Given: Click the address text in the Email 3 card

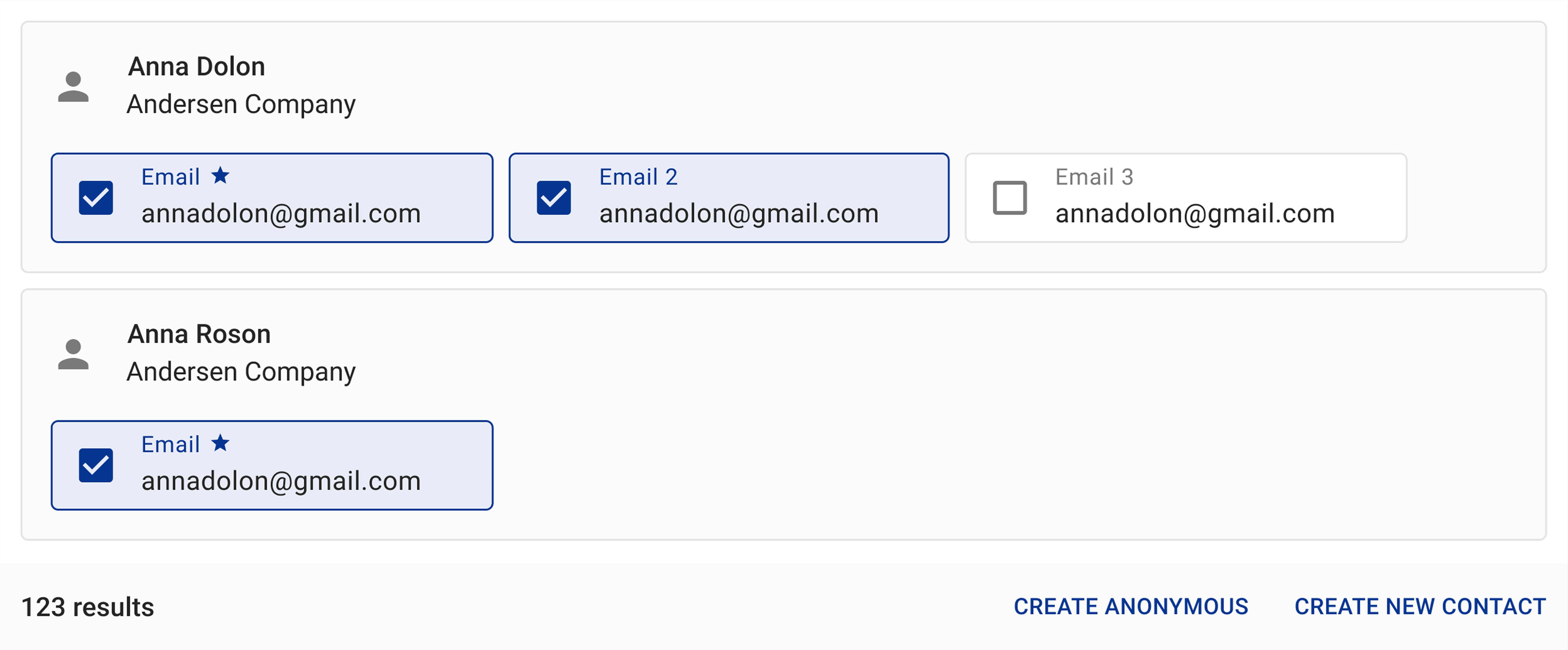Looking at the screenshot, I should (1194, 214).
